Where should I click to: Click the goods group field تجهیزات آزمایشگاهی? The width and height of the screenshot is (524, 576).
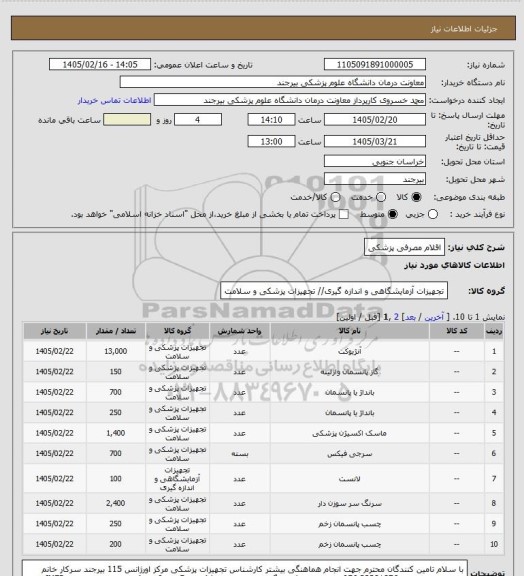(334, 291)
